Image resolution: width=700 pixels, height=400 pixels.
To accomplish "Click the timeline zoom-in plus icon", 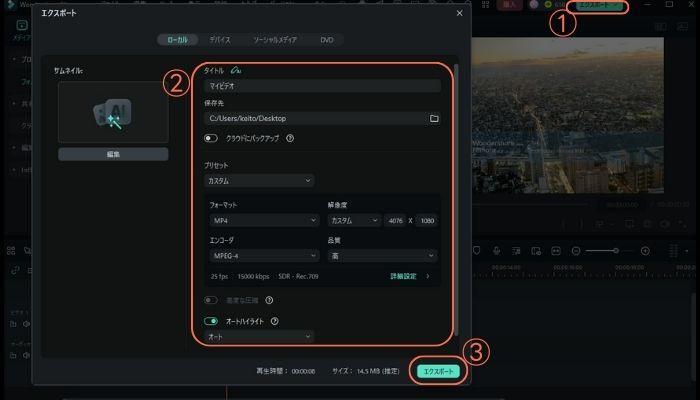I will coord(645,251).
